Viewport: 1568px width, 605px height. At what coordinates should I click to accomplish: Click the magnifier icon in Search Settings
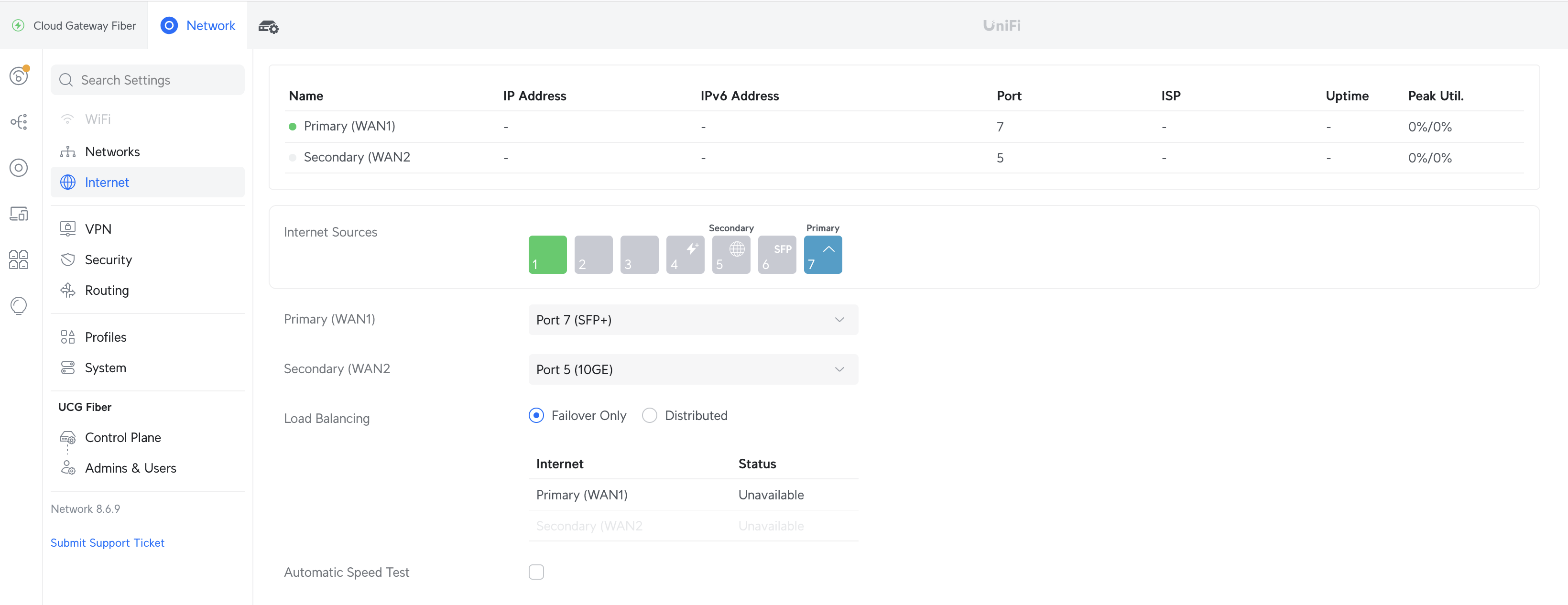tap(66, 80)
